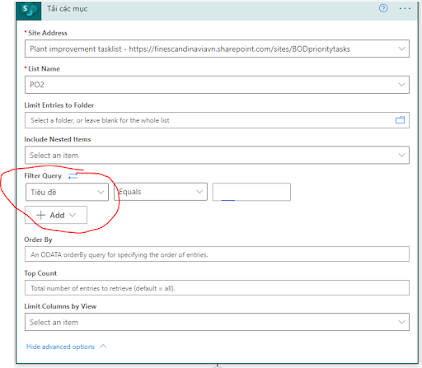
Task: Expand the Add button chevron
Action: pos(72,215)
